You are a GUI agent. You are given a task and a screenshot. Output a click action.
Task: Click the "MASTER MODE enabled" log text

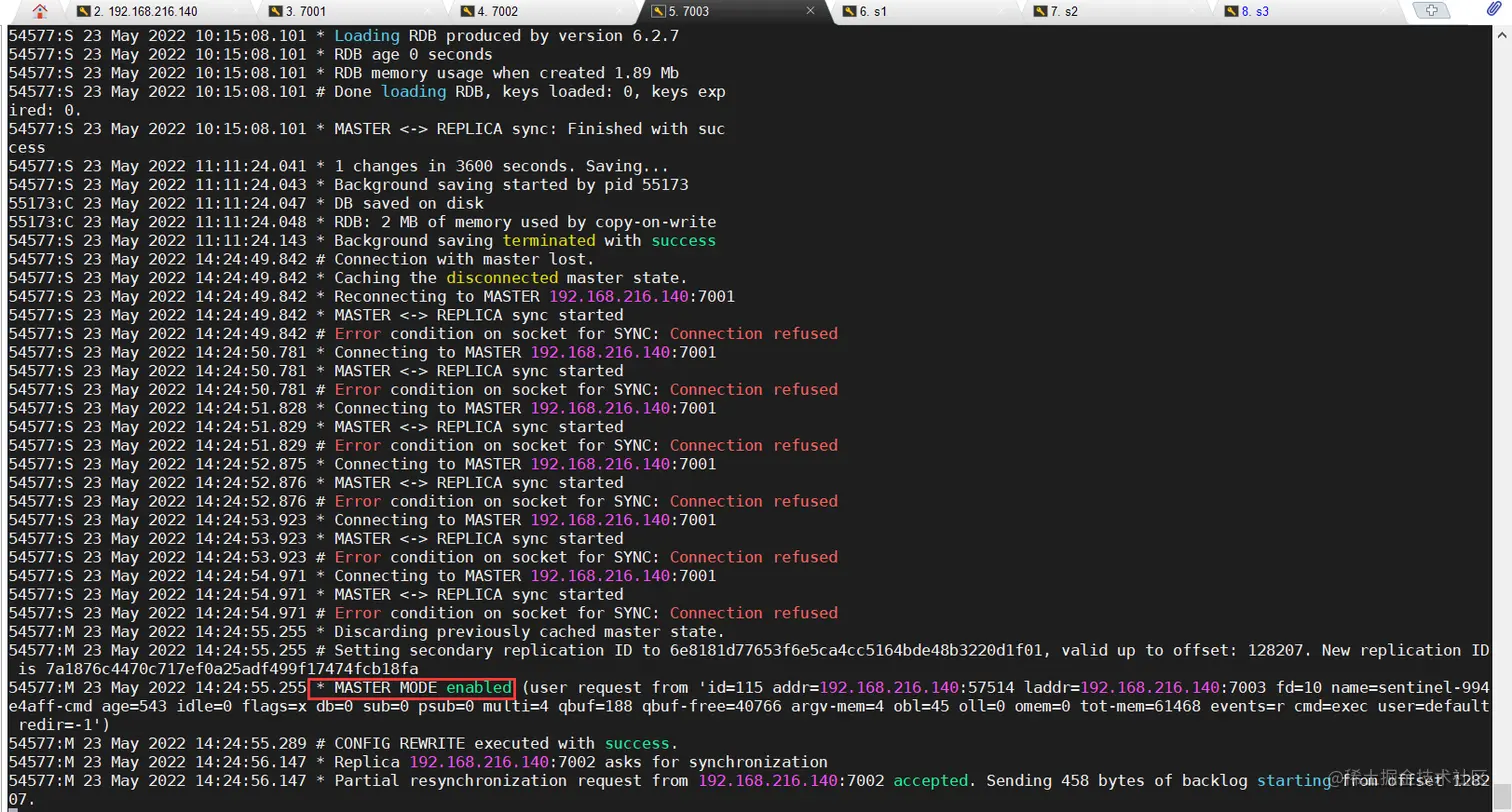422,688
